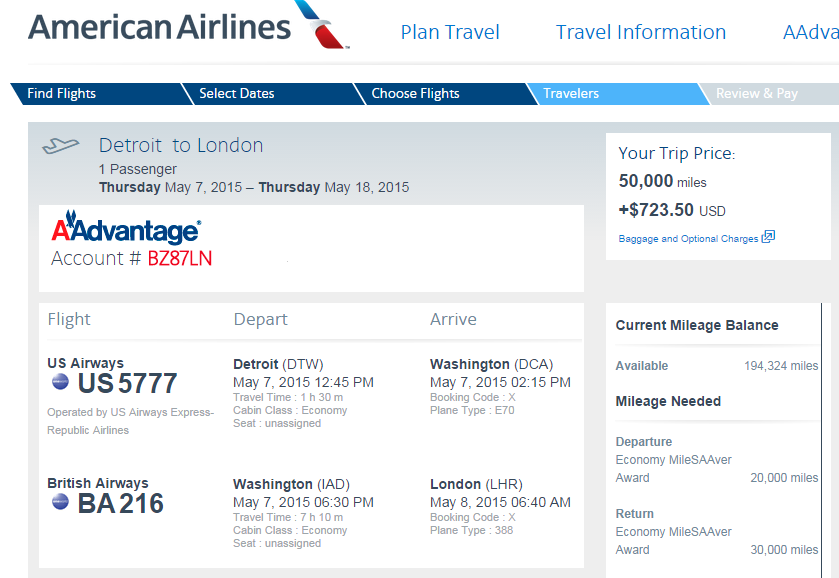839x578 pixels.
Task: Click AAdvantage account number BZ87LN
Action: [x=180, y=258]
